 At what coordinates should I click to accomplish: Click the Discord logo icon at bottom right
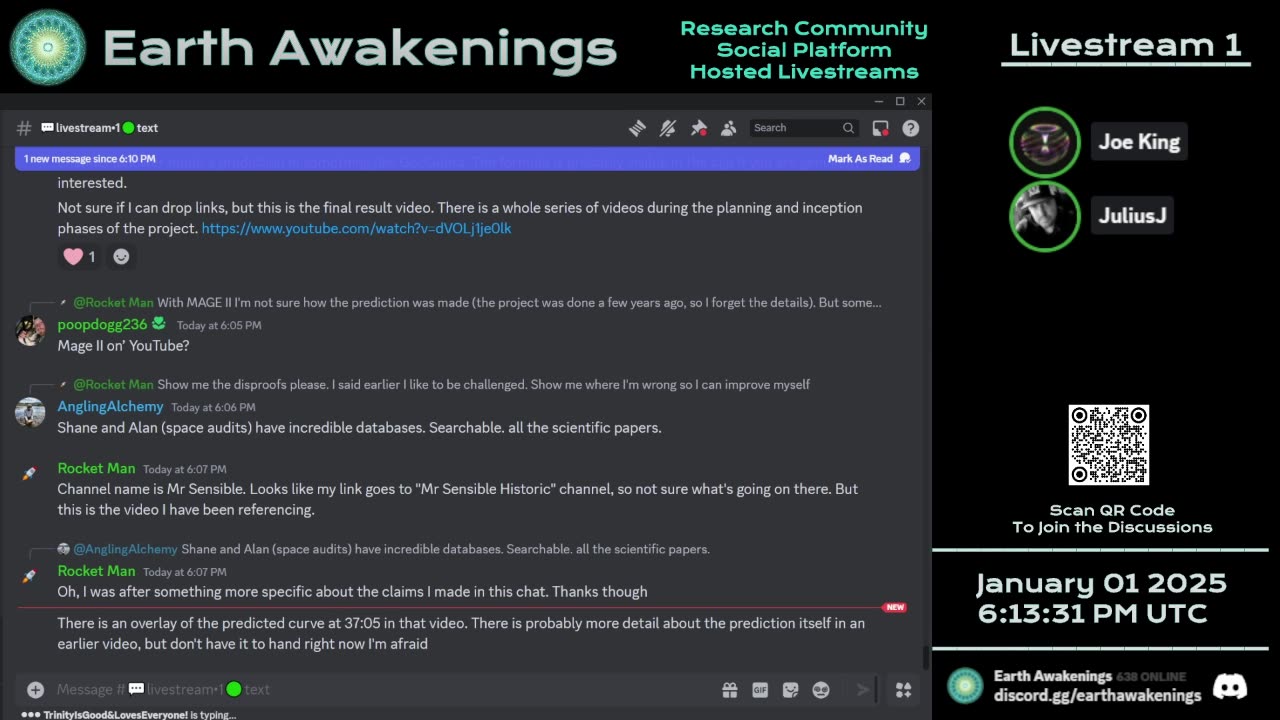1229,686
